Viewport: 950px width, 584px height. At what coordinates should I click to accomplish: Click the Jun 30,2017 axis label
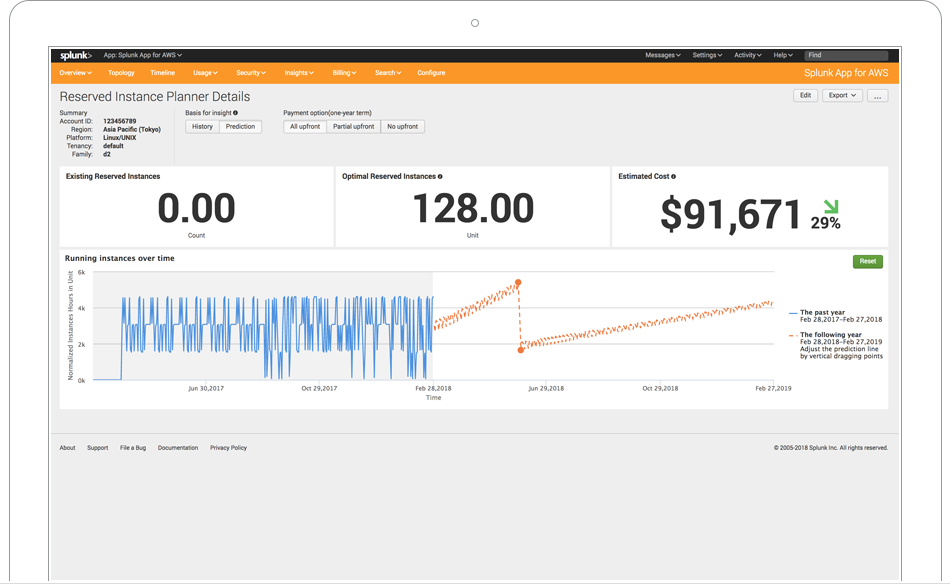pos(206,388)
